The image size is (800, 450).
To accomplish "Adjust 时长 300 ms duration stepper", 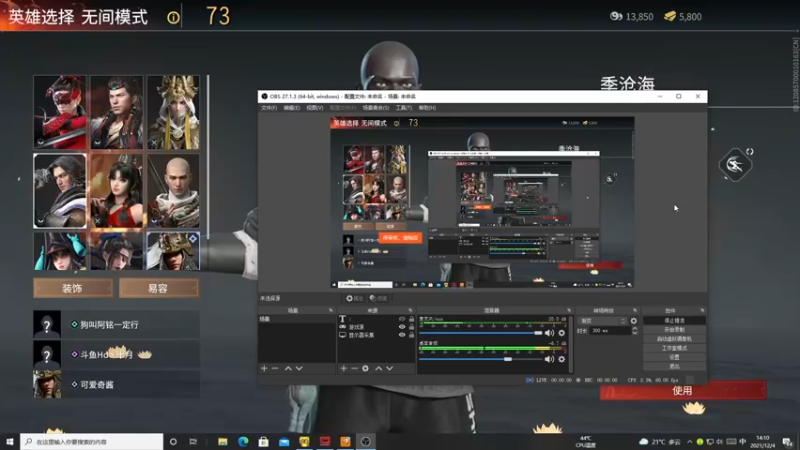I will pyautogui.click(x=635, y=331).
